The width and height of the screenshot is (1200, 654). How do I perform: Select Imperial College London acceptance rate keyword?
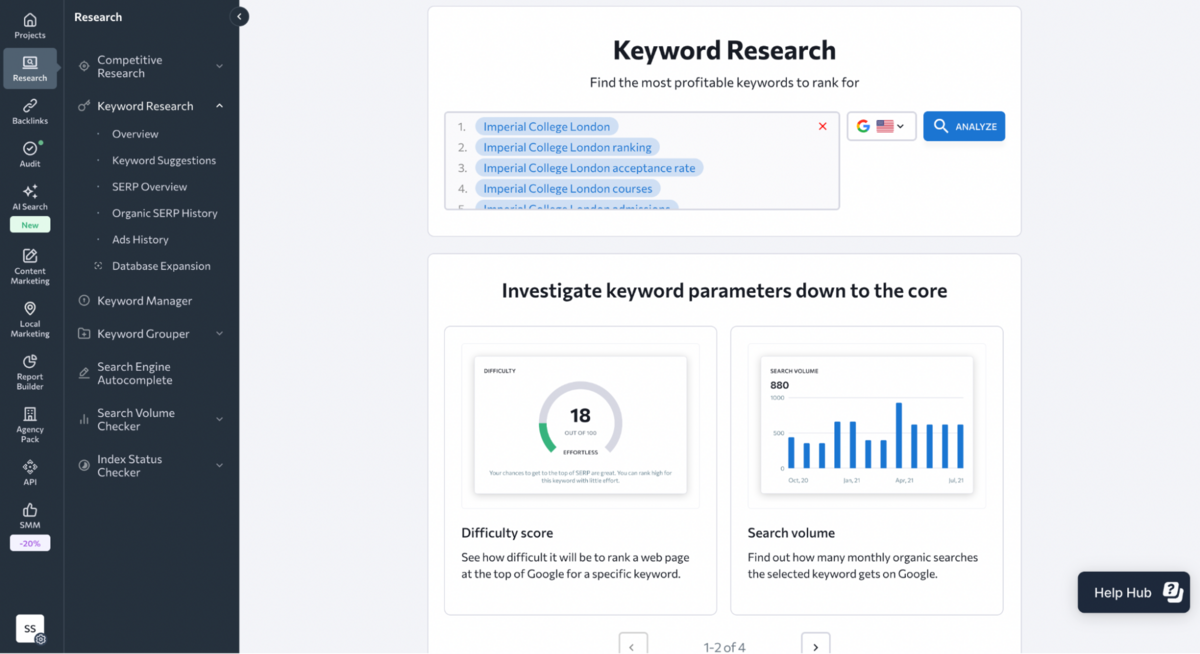(589, 168)
